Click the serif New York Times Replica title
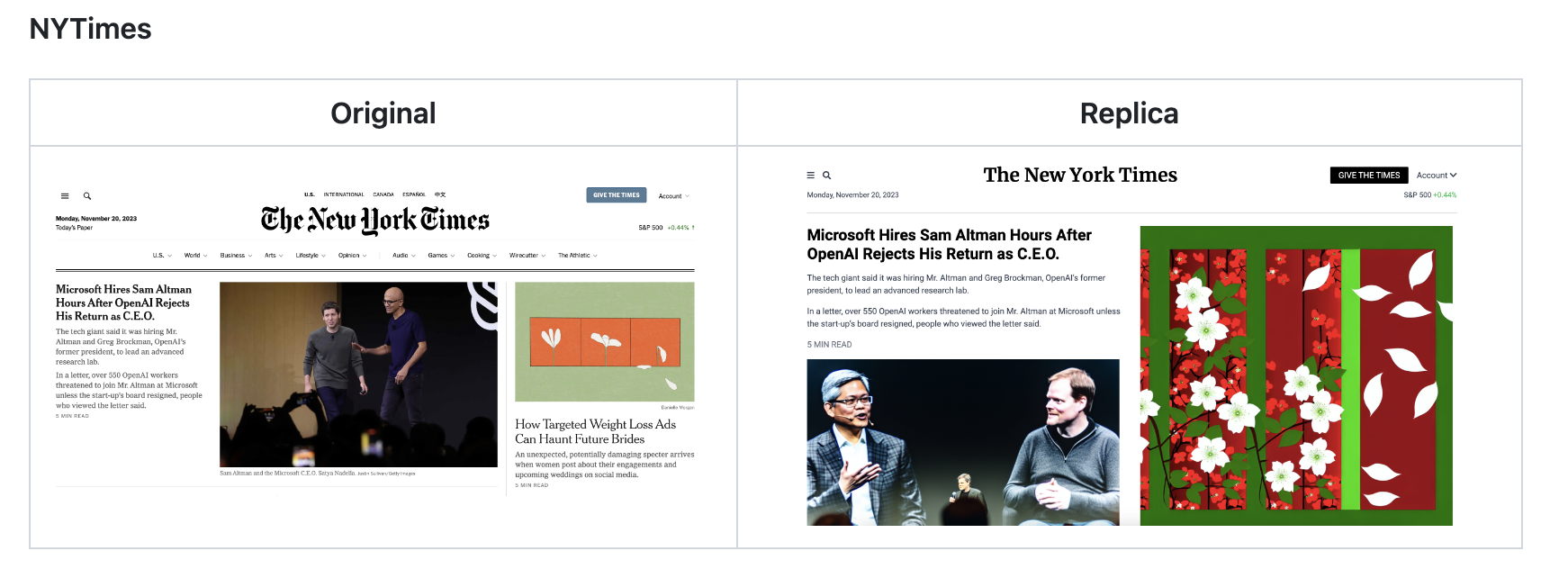This screenshot has width=1568, height=578. (x=1079, y=176)
